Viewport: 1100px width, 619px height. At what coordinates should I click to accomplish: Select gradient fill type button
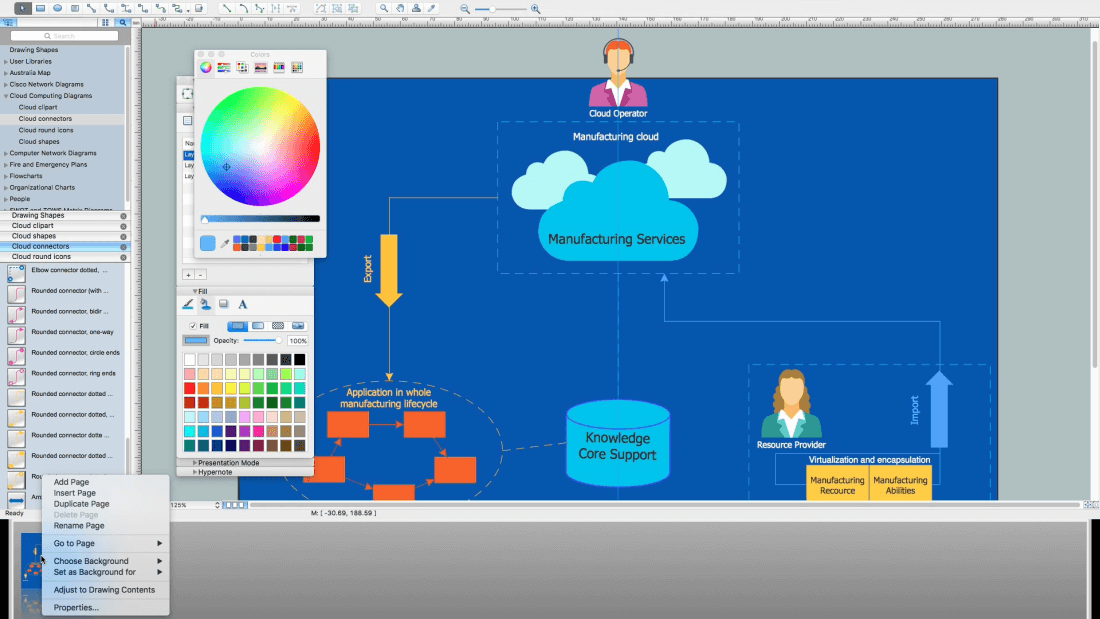click(258, 326)
